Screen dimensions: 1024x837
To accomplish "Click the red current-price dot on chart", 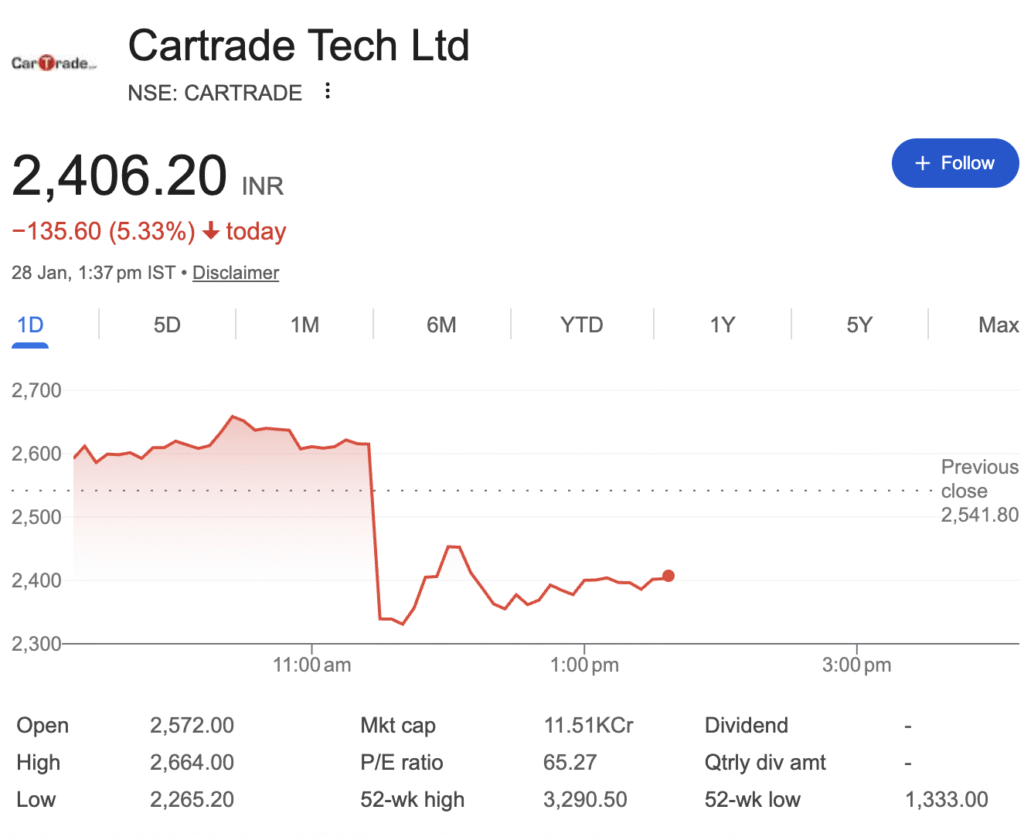I will coord(668,576).
